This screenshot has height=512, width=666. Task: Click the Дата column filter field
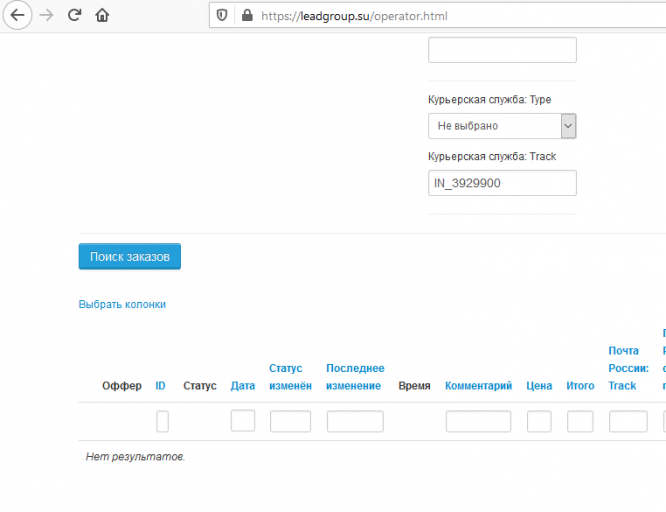[x=243, y=421]
